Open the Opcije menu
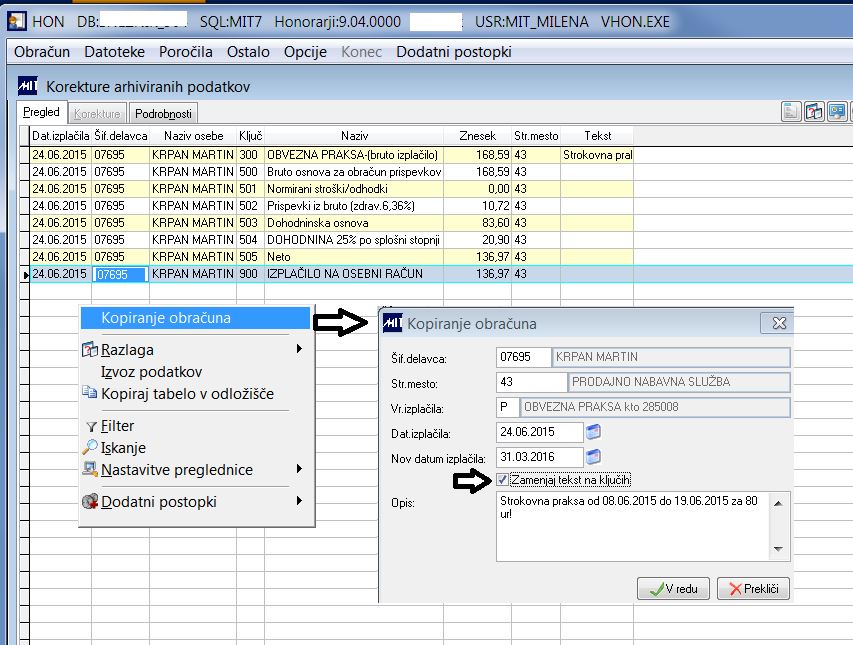Viewport: 853px width, 645px height. (x=305, y=52)
